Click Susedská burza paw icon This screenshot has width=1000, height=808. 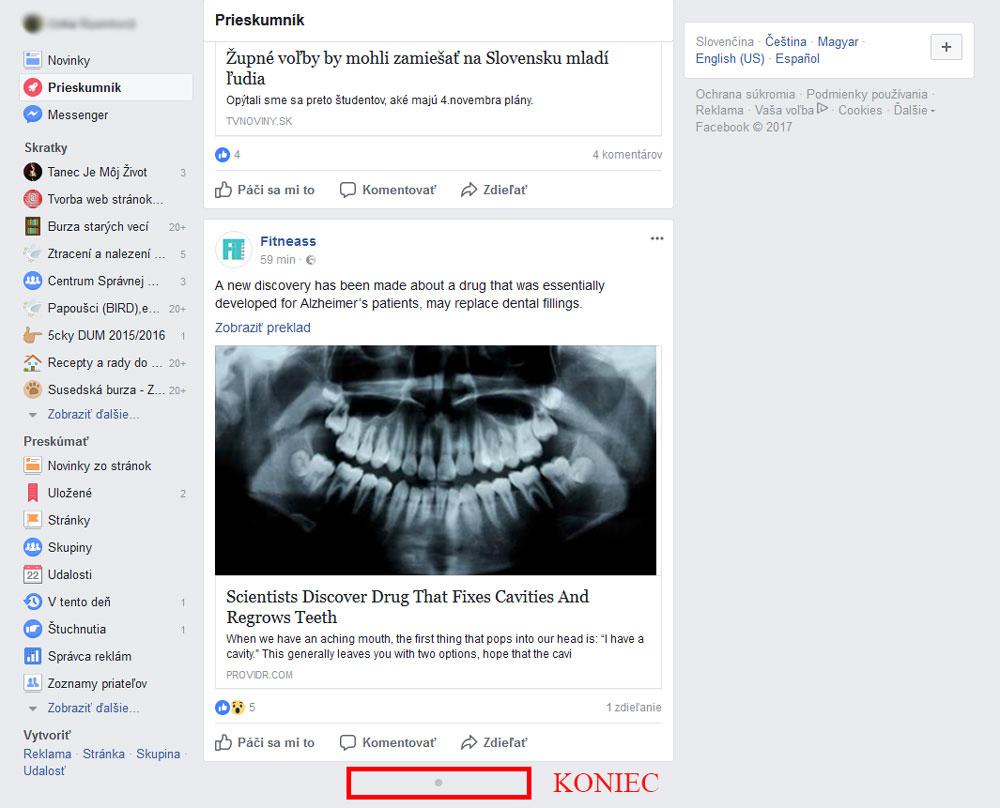pyautogui.click(x=33, y=390)
